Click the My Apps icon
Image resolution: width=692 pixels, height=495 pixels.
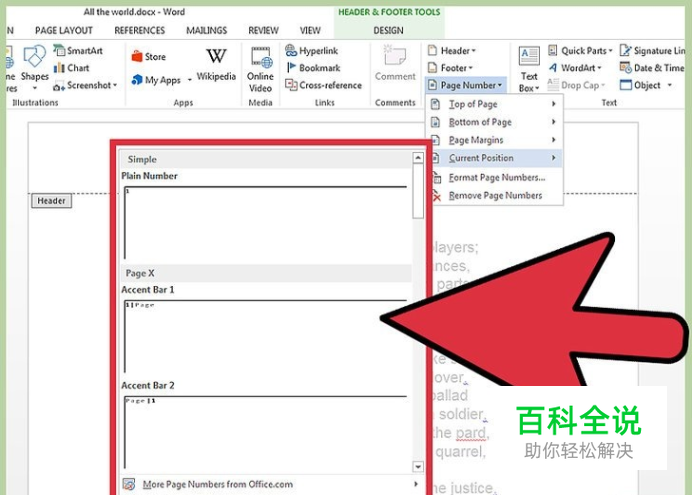pos(137,79)
